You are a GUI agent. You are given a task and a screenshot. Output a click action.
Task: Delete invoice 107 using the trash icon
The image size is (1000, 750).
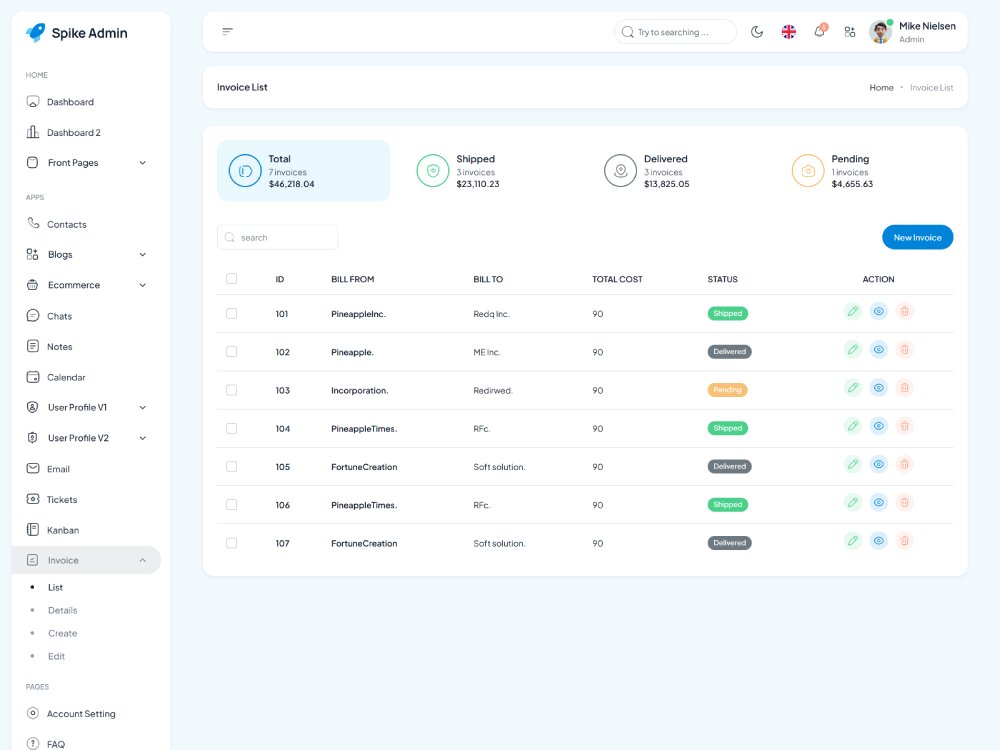click(x=904, y=540)
